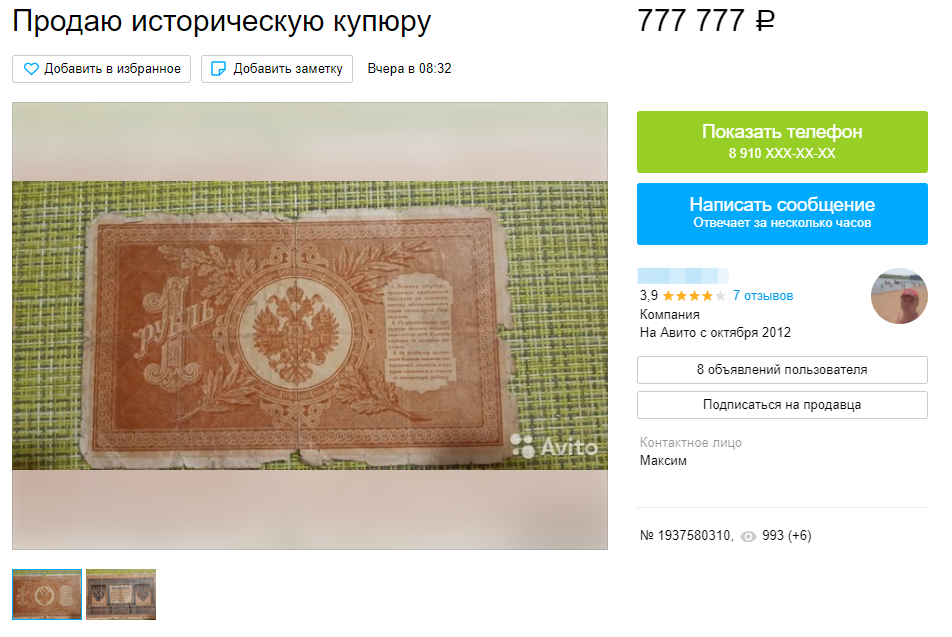Open the 7 отзывов reviews link
The width and height of the screenshot is (952, 637).
763,296
